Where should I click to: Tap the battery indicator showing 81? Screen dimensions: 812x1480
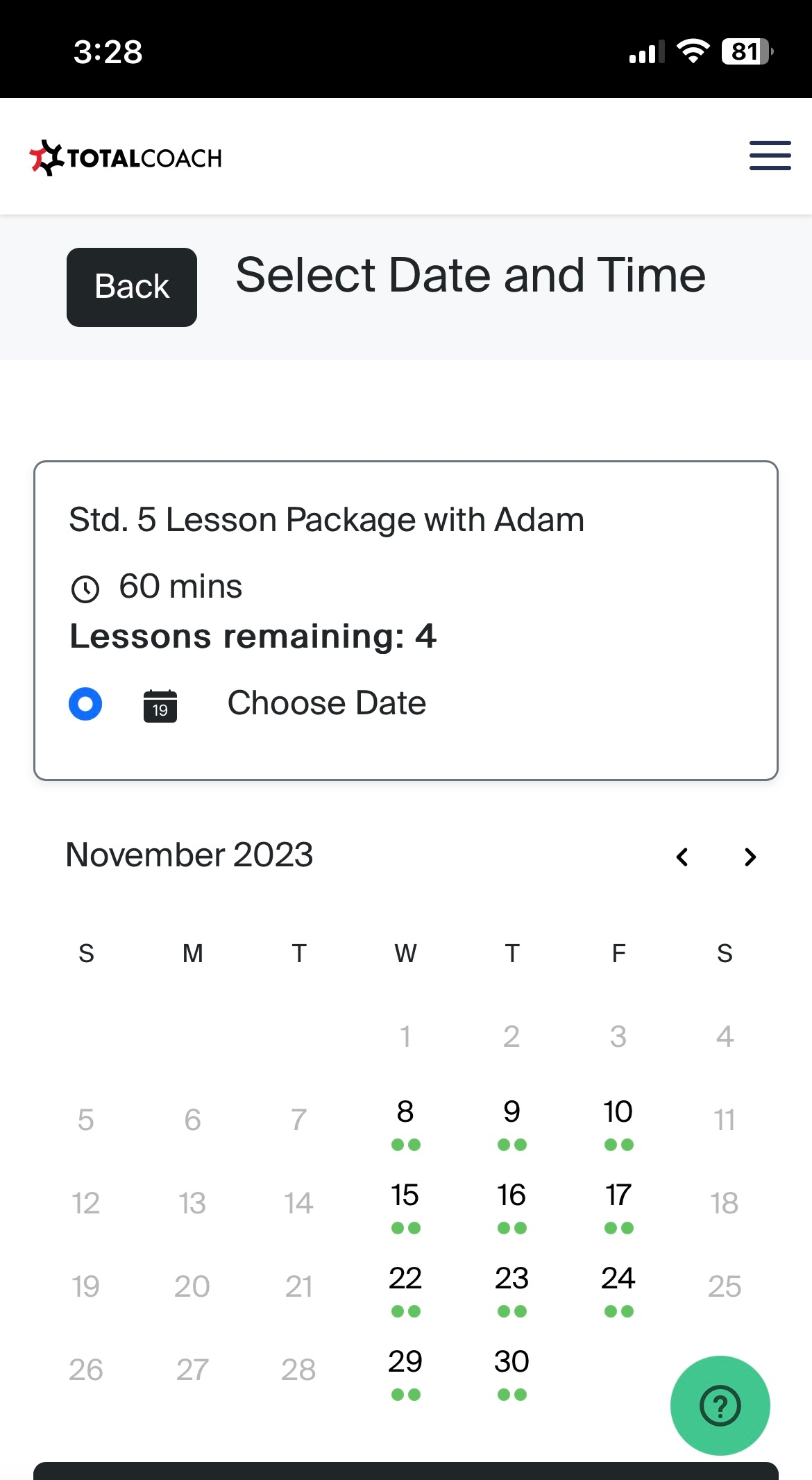coord(747,51)
